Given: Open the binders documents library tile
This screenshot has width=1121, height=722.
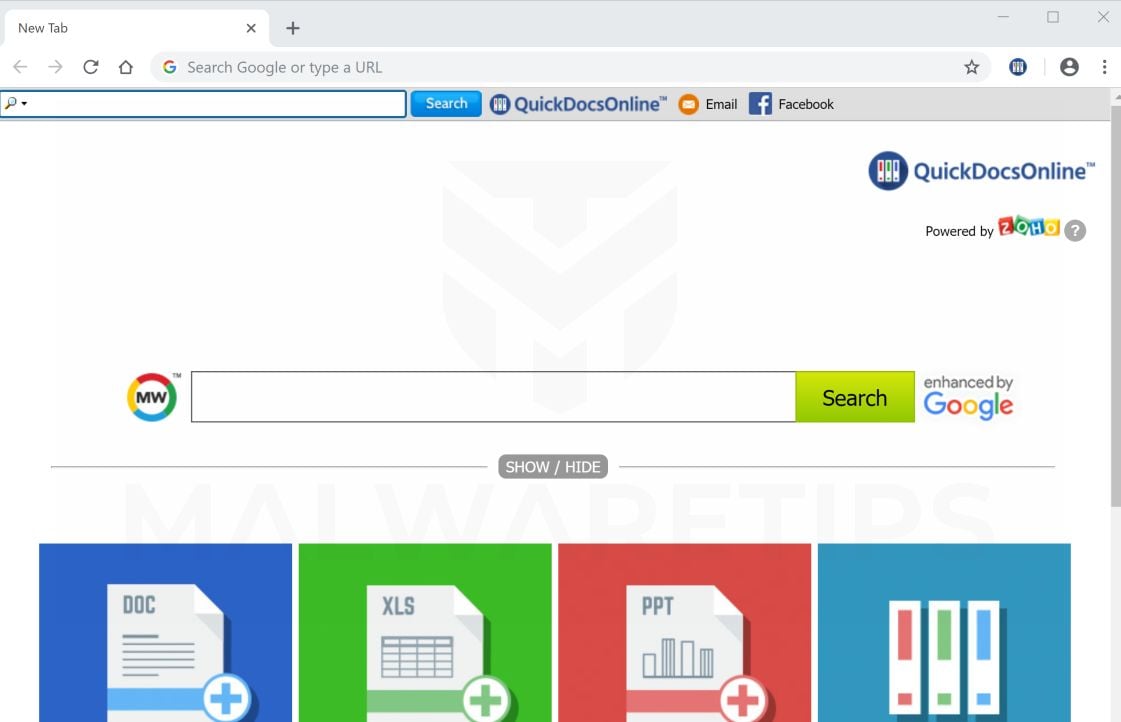Looking at the screenshot, I should [x=944, y=633].
